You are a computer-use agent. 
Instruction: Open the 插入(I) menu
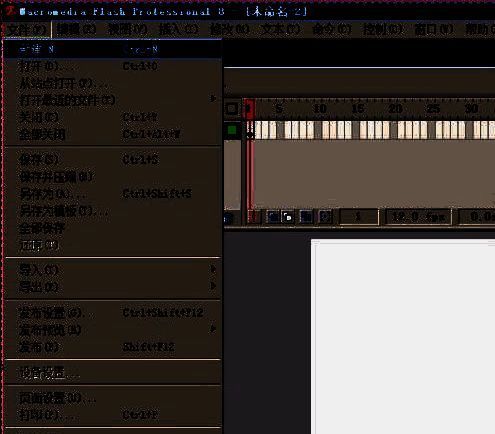click(x=178, y=30)
